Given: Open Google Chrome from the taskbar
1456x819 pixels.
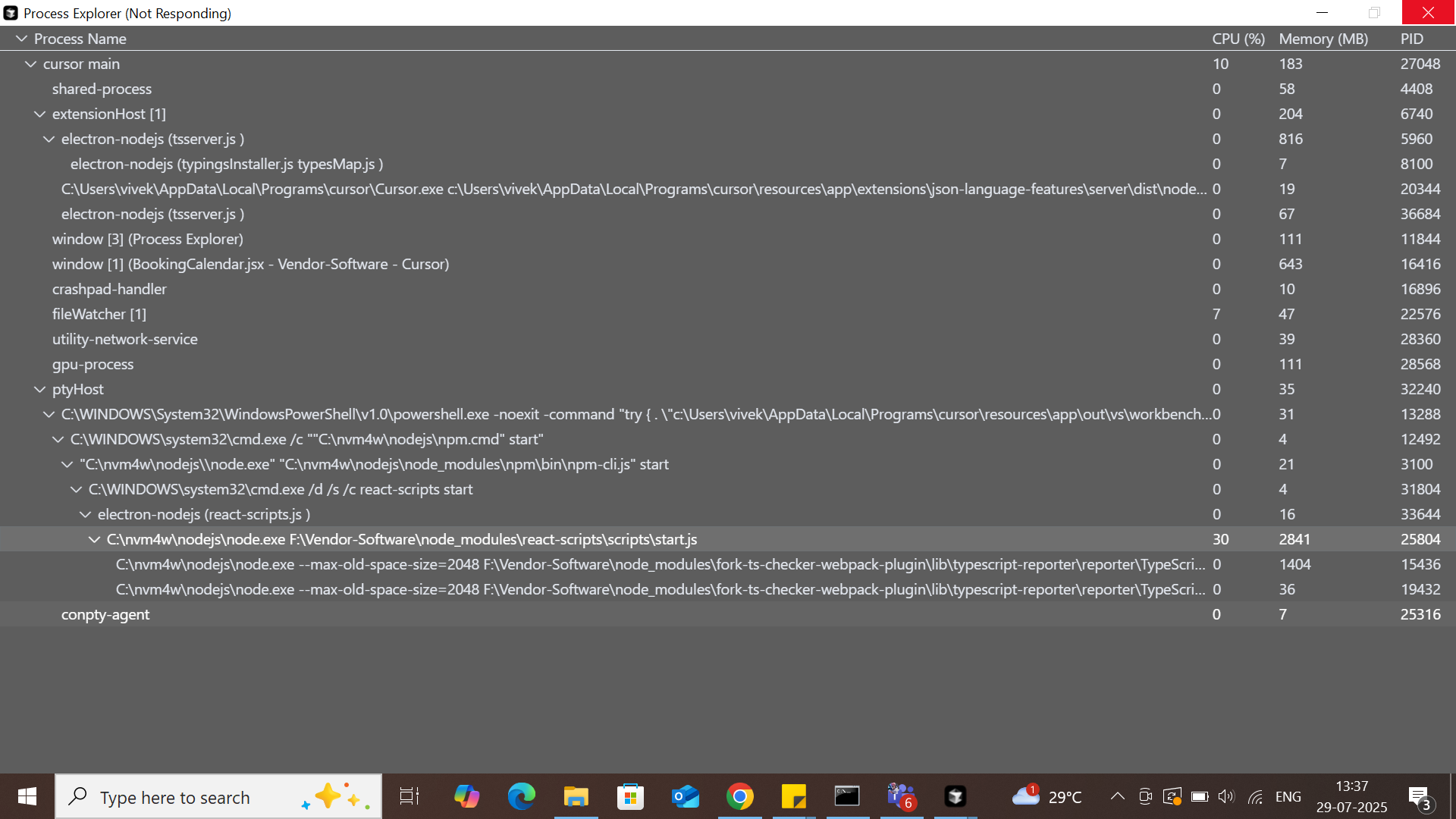Looking at the screenshot, I should [739, 796].
